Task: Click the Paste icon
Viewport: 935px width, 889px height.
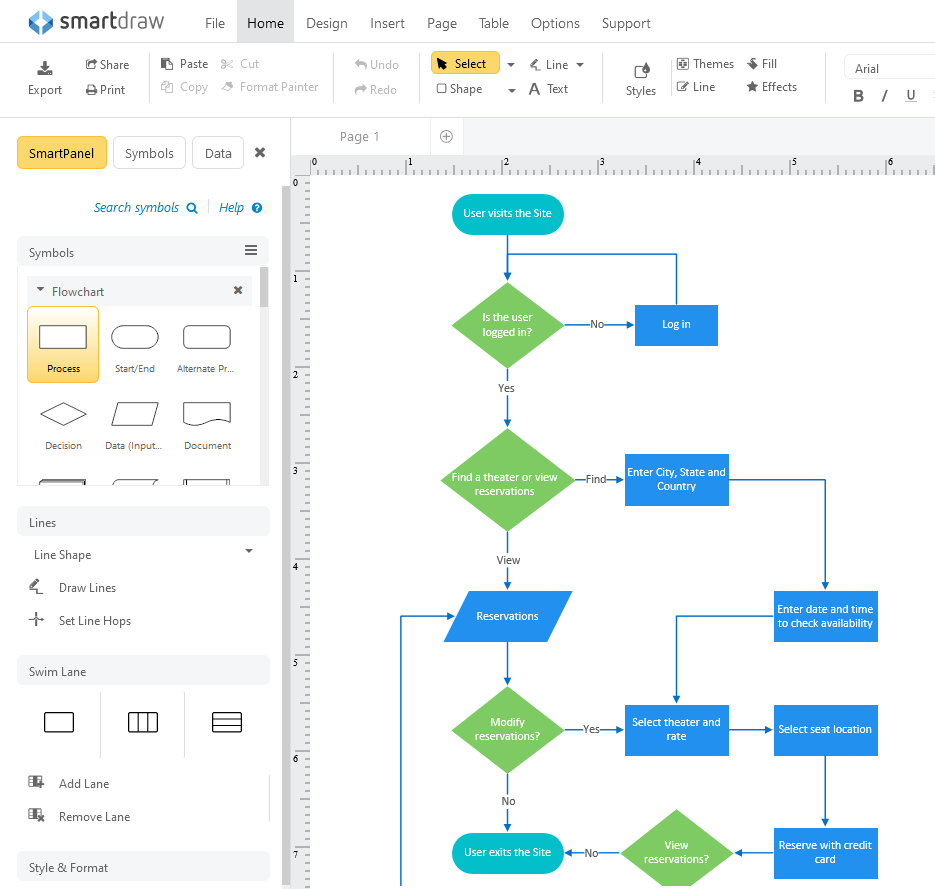Action: [167, 64]
